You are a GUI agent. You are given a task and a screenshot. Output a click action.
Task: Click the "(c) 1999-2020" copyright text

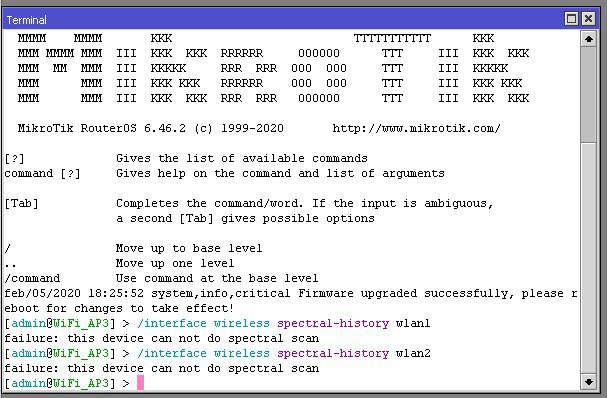click(x=239, y=129)
